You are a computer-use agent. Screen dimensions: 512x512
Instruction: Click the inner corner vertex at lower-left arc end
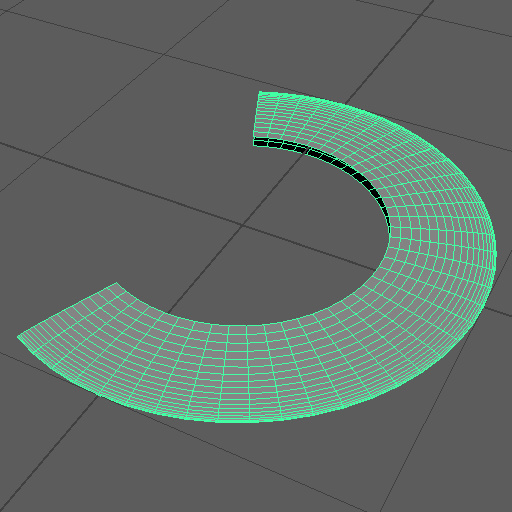point(116,283)
